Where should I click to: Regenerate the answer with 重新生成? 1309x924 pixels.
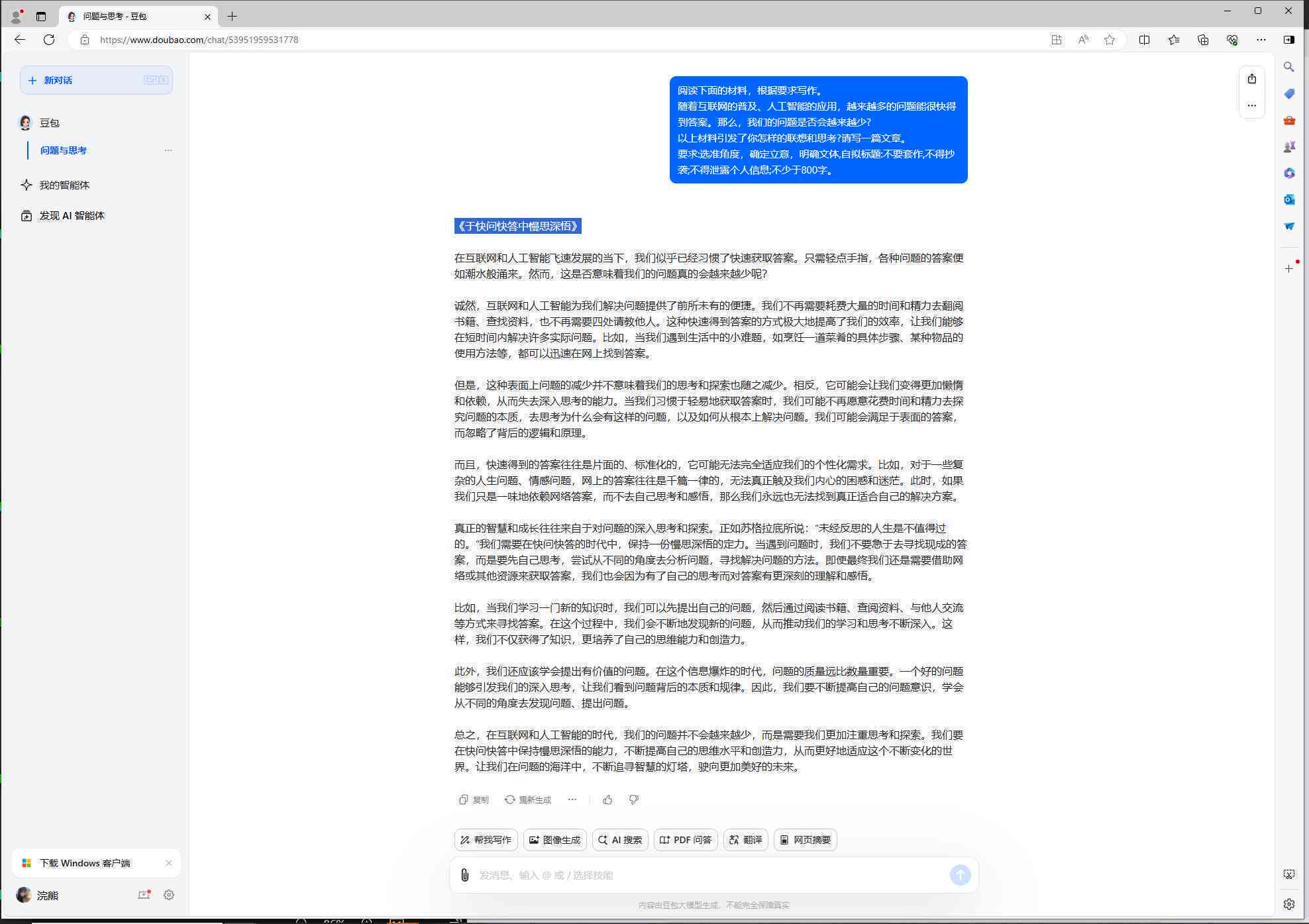528,799
